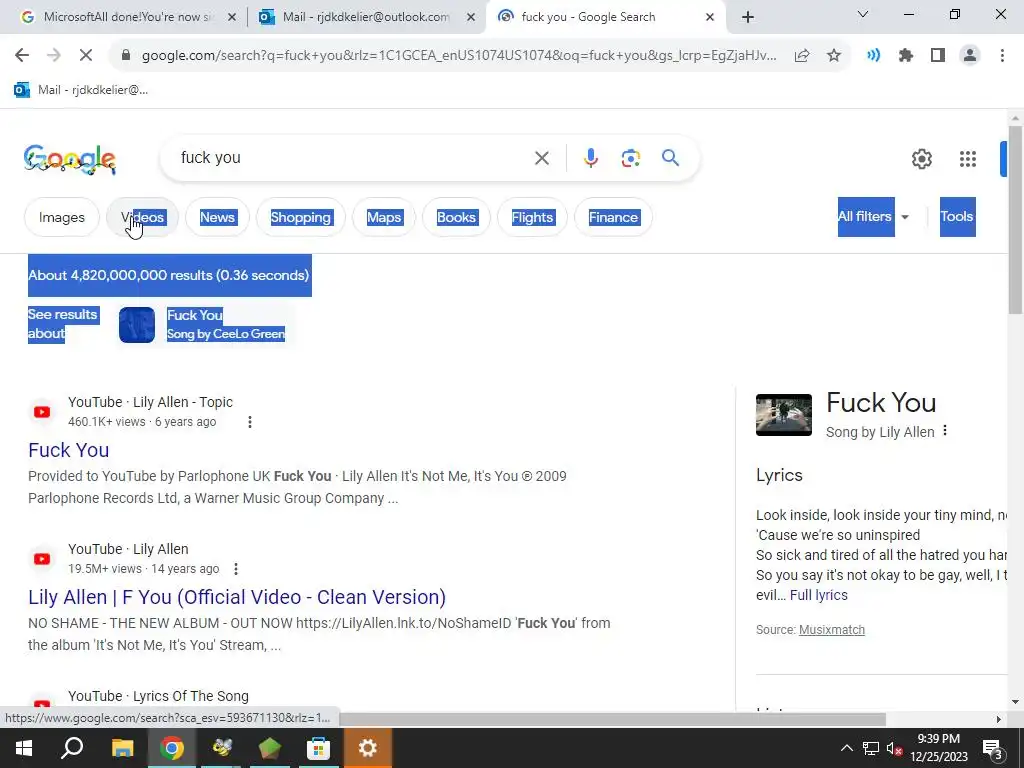The height and width of the screenshot is (768, 1024).
Task: Go to the Google homepage logo
Action: click(69, 160)
